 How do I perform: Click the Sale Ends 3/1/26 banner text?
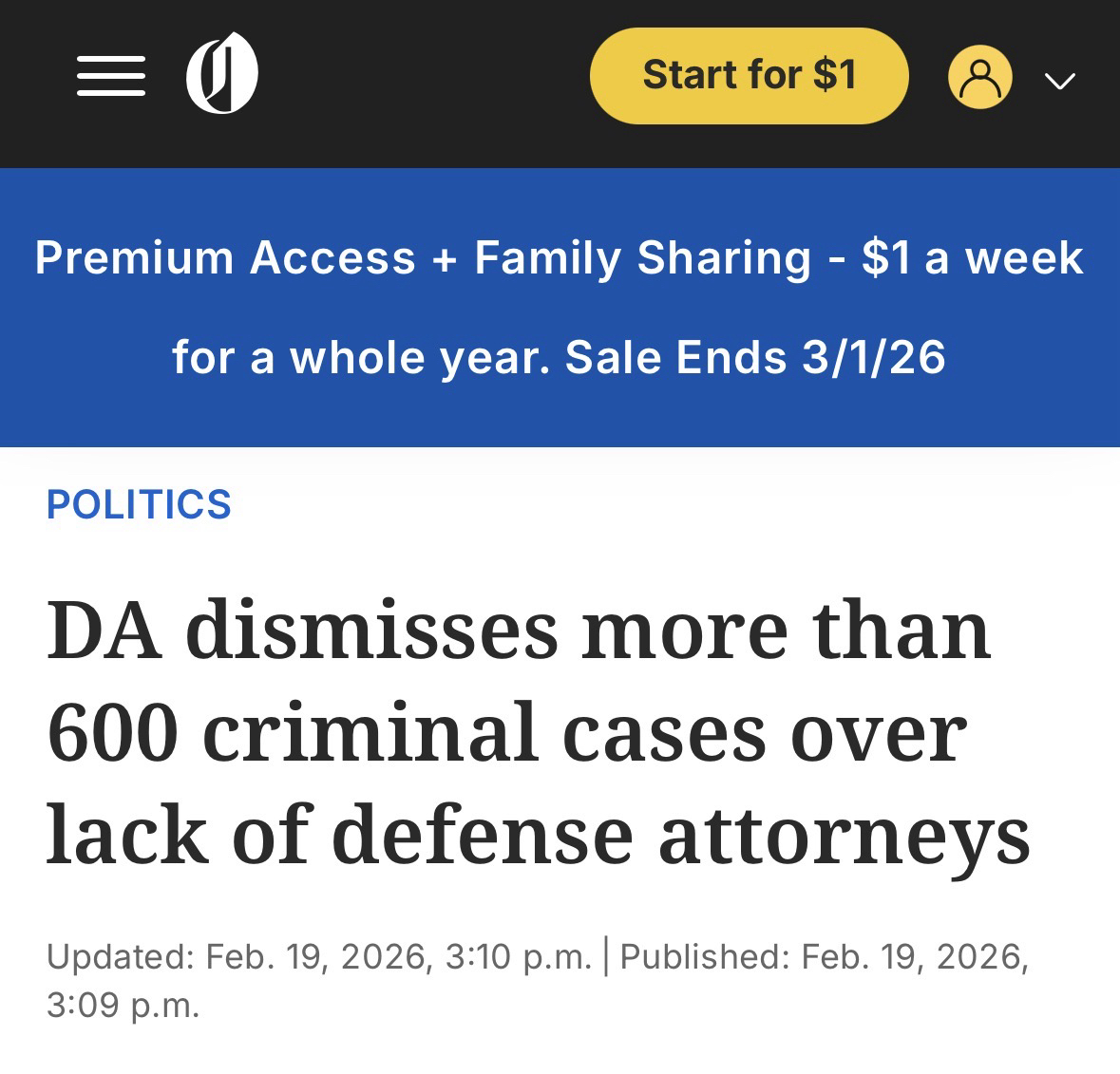[755, 358]
